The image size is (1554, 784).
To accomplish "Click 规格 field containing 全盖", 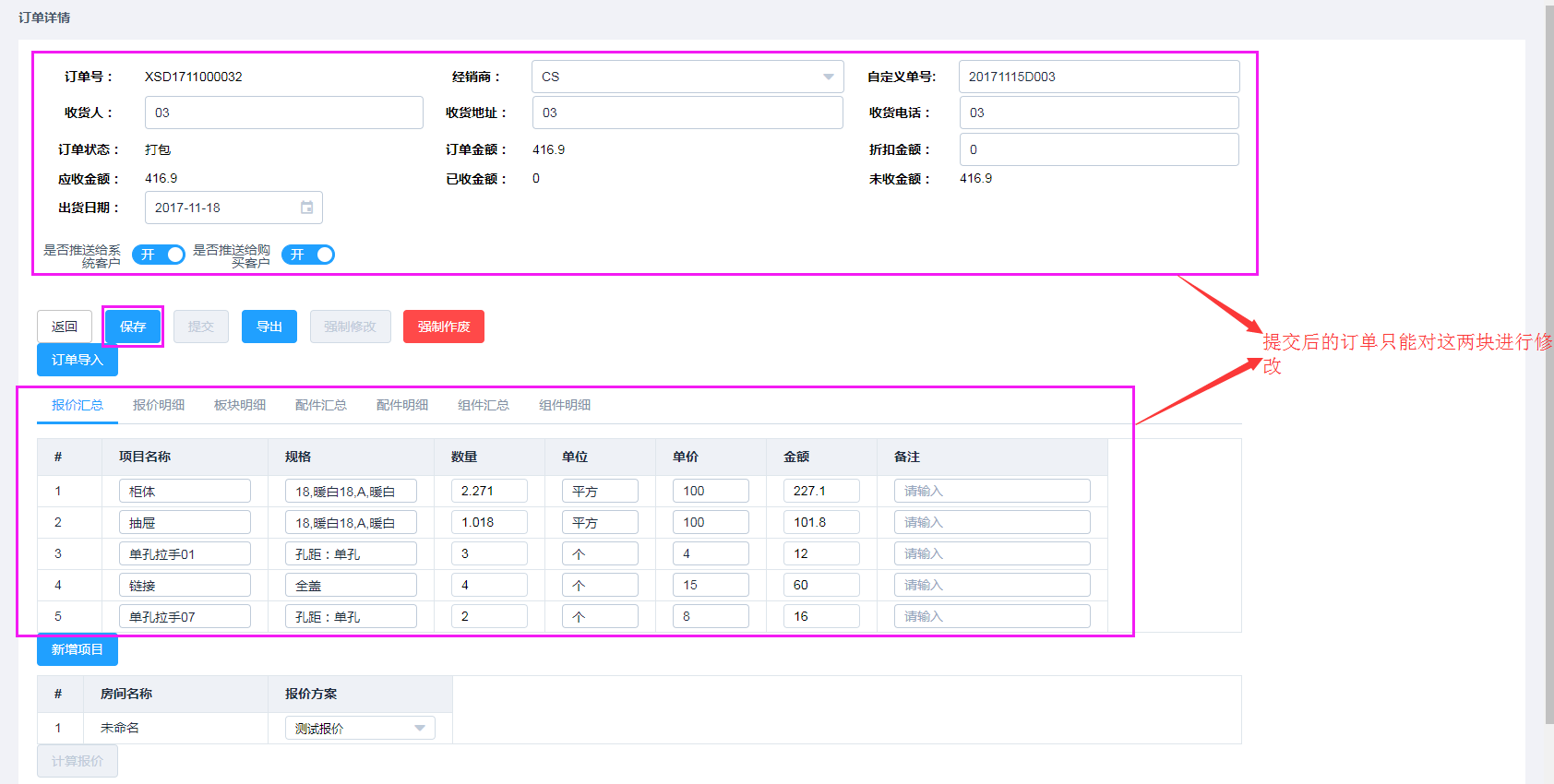I will (351, 585).
